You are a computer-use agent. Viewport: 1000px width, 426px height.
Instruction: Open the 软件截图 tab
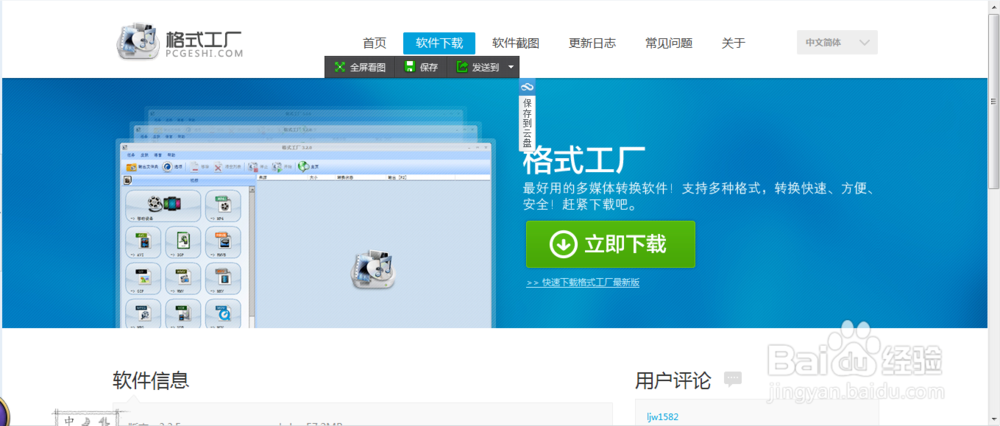tap(516, 43)
